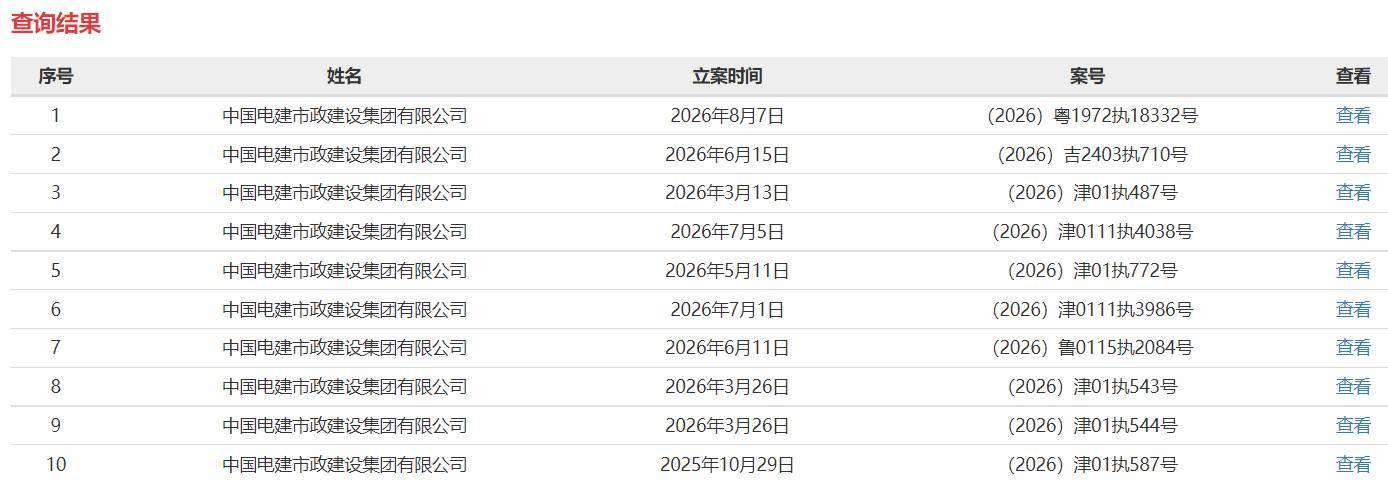Screen dimensions: 1388x493
Task: View case 津01执543号 via 查看
Action: point(1353,386)
